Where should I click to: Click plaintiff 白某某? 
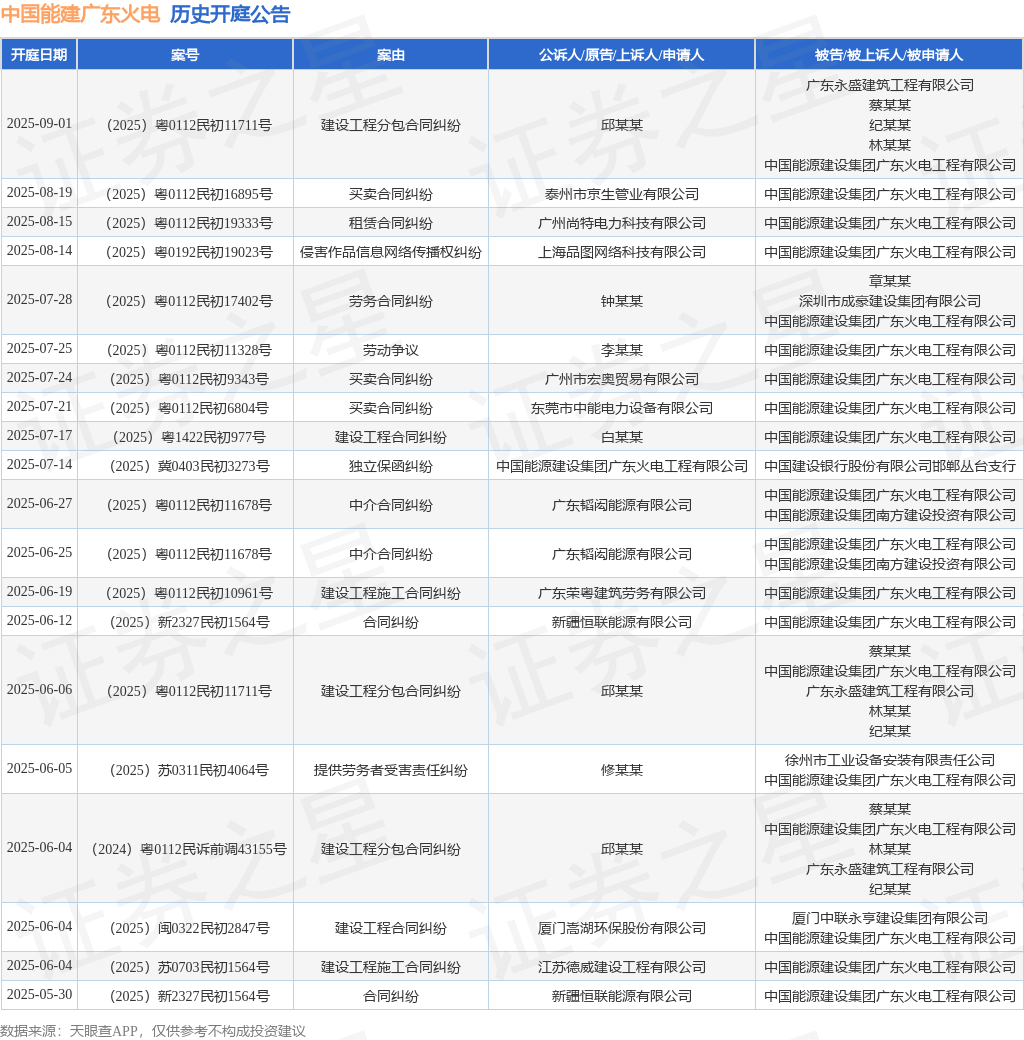(x=621, y=438)
